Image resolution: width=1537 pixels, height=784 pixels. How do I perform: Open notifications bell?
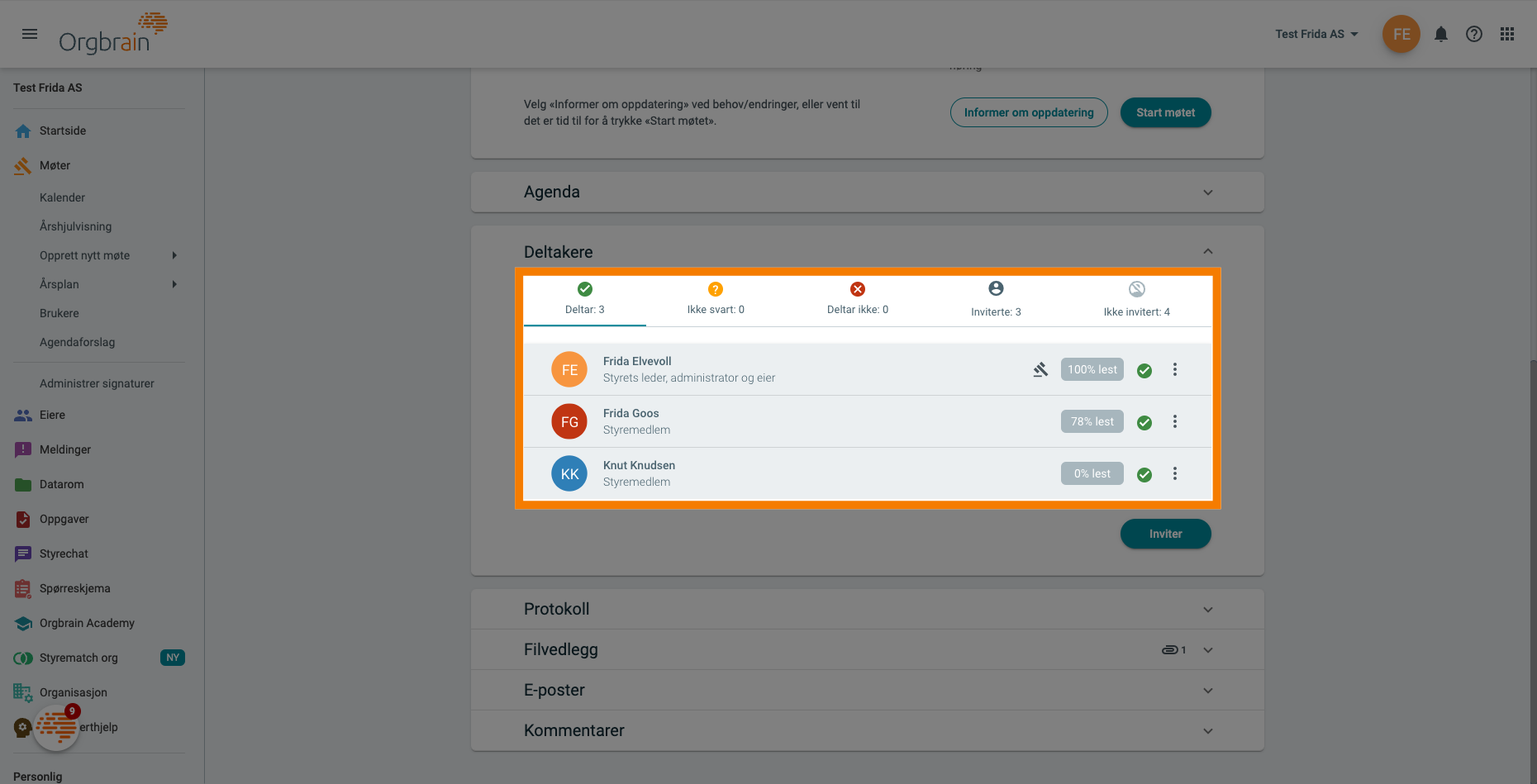click(x=1441, y=34)
